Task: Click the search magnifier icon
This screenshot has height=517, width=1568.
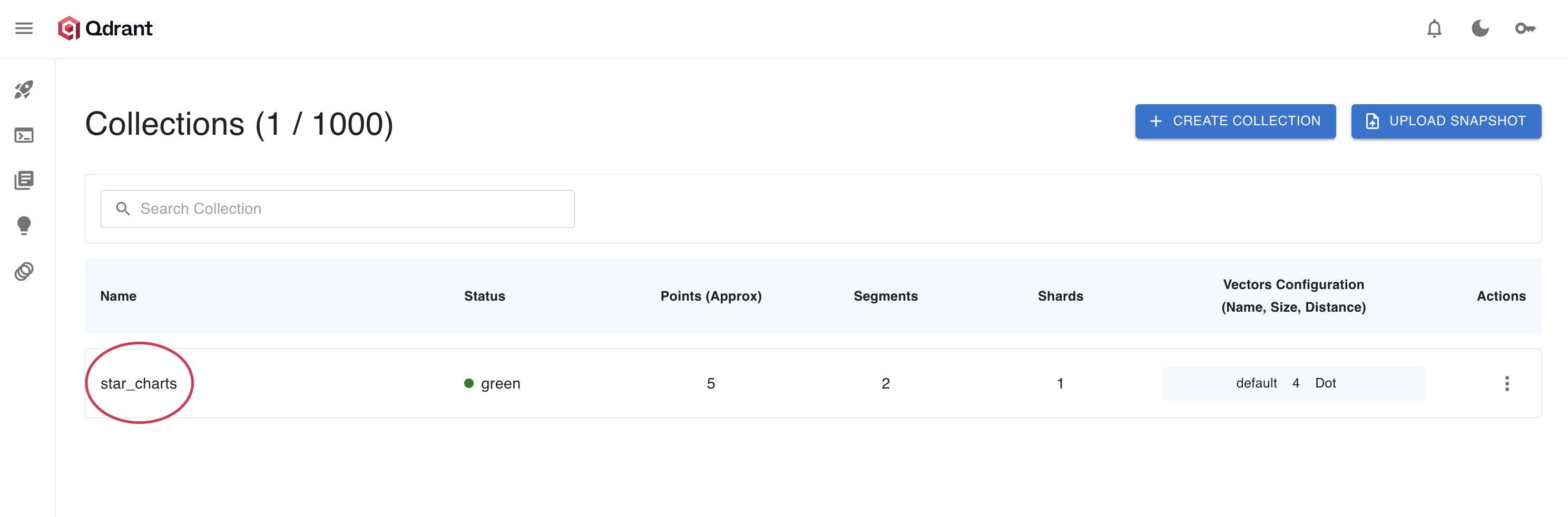Action: tap(123, 208)
